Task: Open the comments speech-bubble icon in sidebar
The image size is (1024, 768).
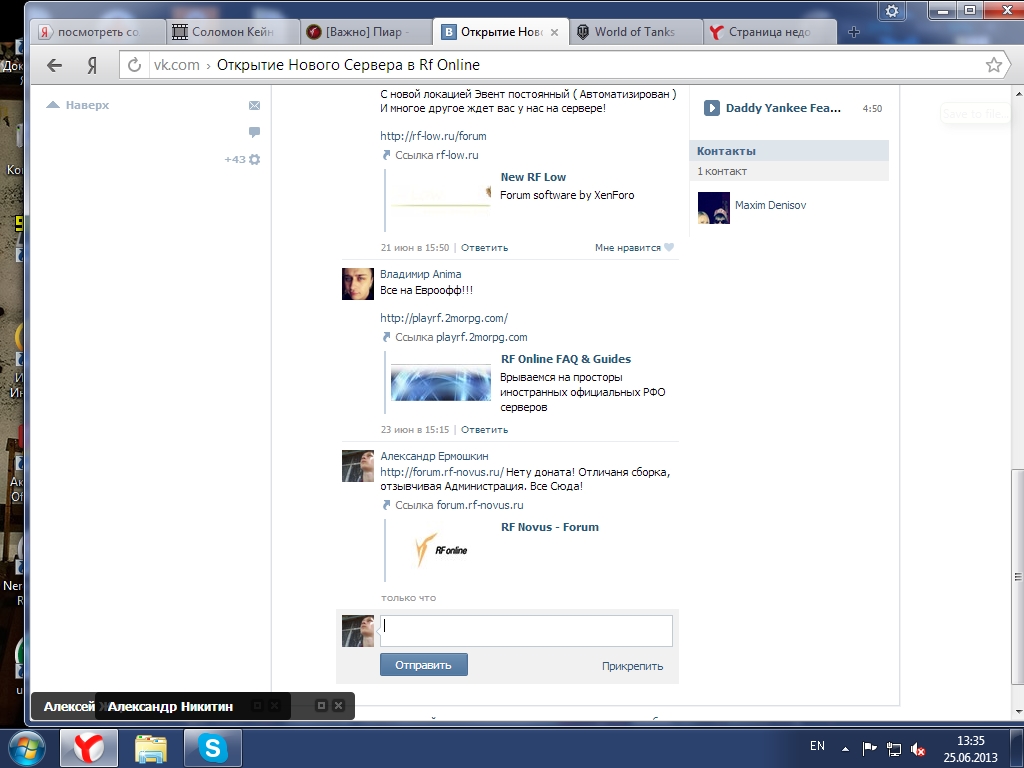Action: click(x=254, y=132)
